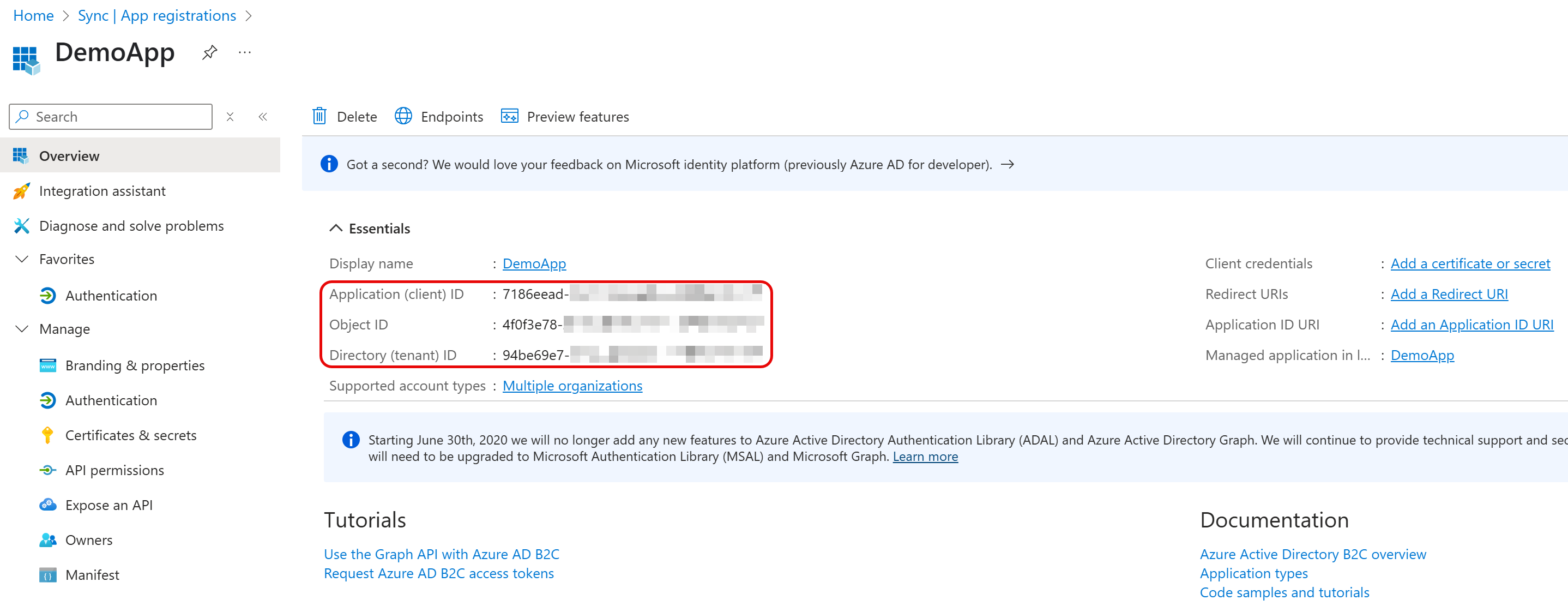The image size is (1568, 612).
Task: Open the Manifest editor
Action: (x=92, y=574)
